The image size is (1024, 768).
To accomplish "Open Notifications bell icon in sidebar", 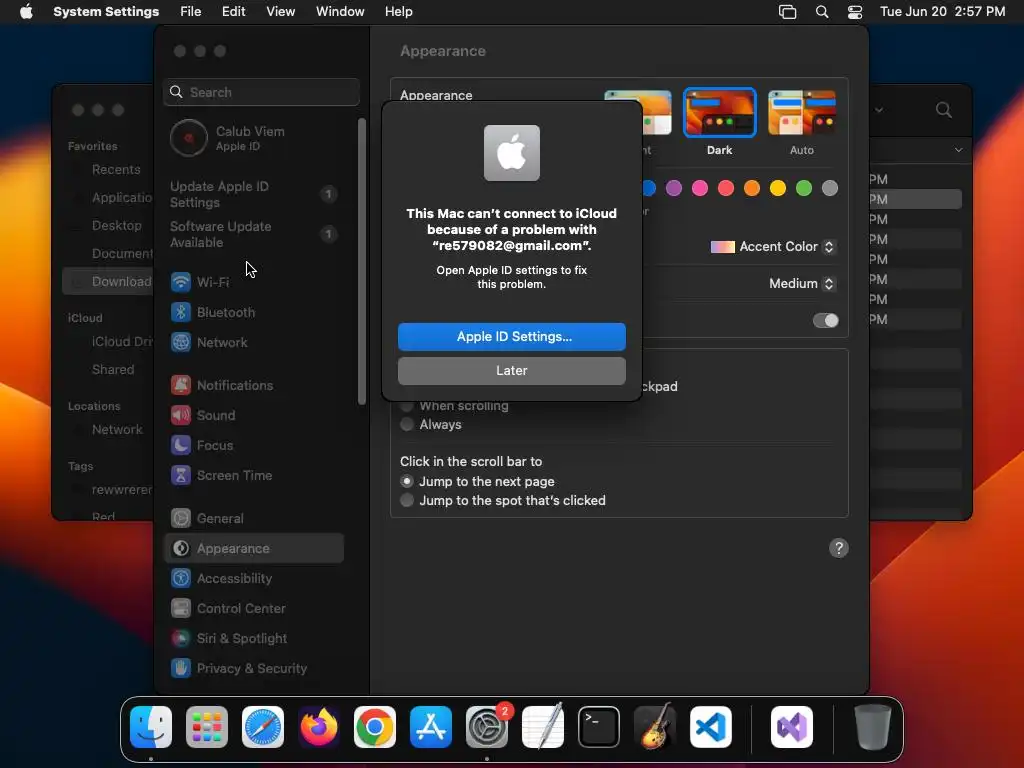I will pos(181,385).
